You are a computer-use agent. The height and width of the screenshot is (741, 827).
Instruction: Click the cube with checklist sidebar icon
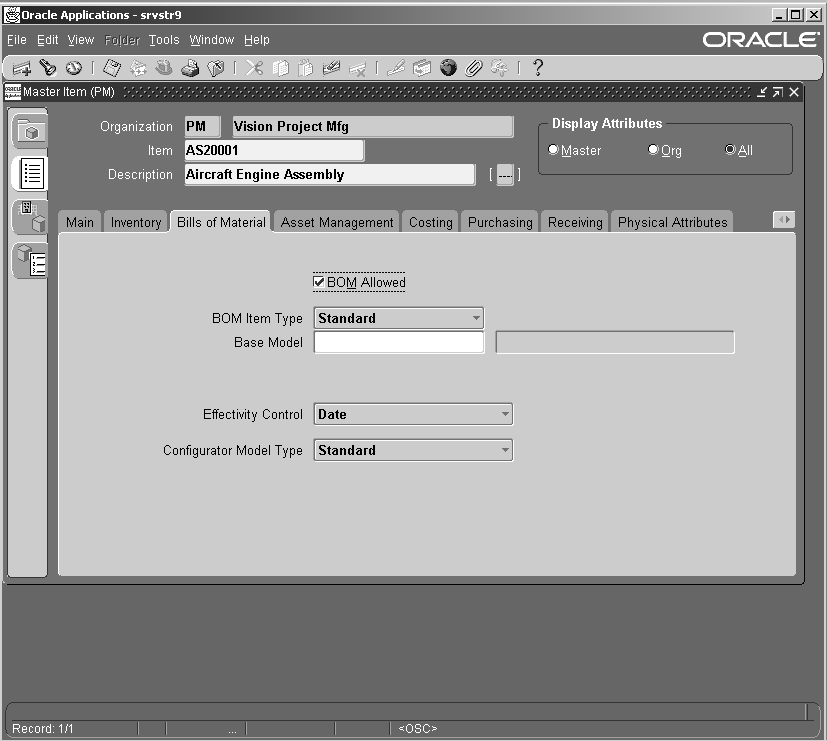(x=30, y=260)
